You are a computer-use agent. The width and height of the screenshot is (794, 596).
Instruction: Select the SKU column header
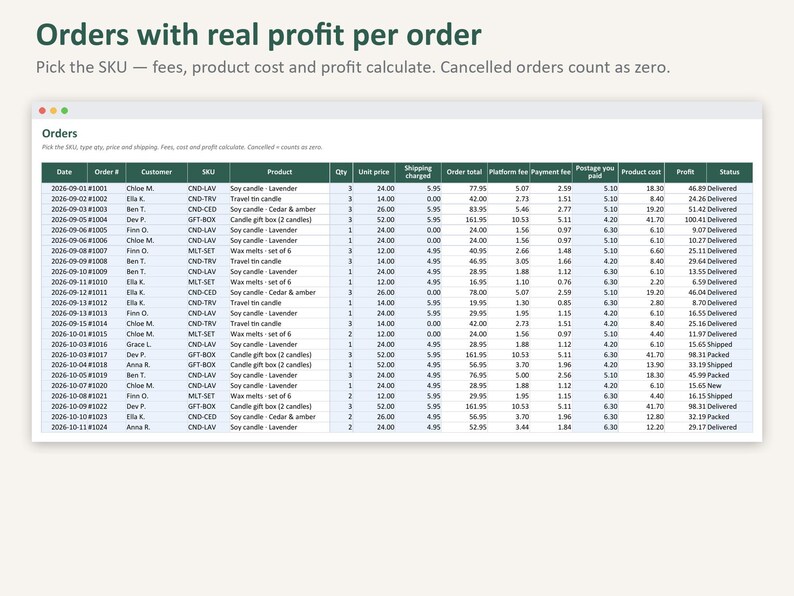point(208,172)
